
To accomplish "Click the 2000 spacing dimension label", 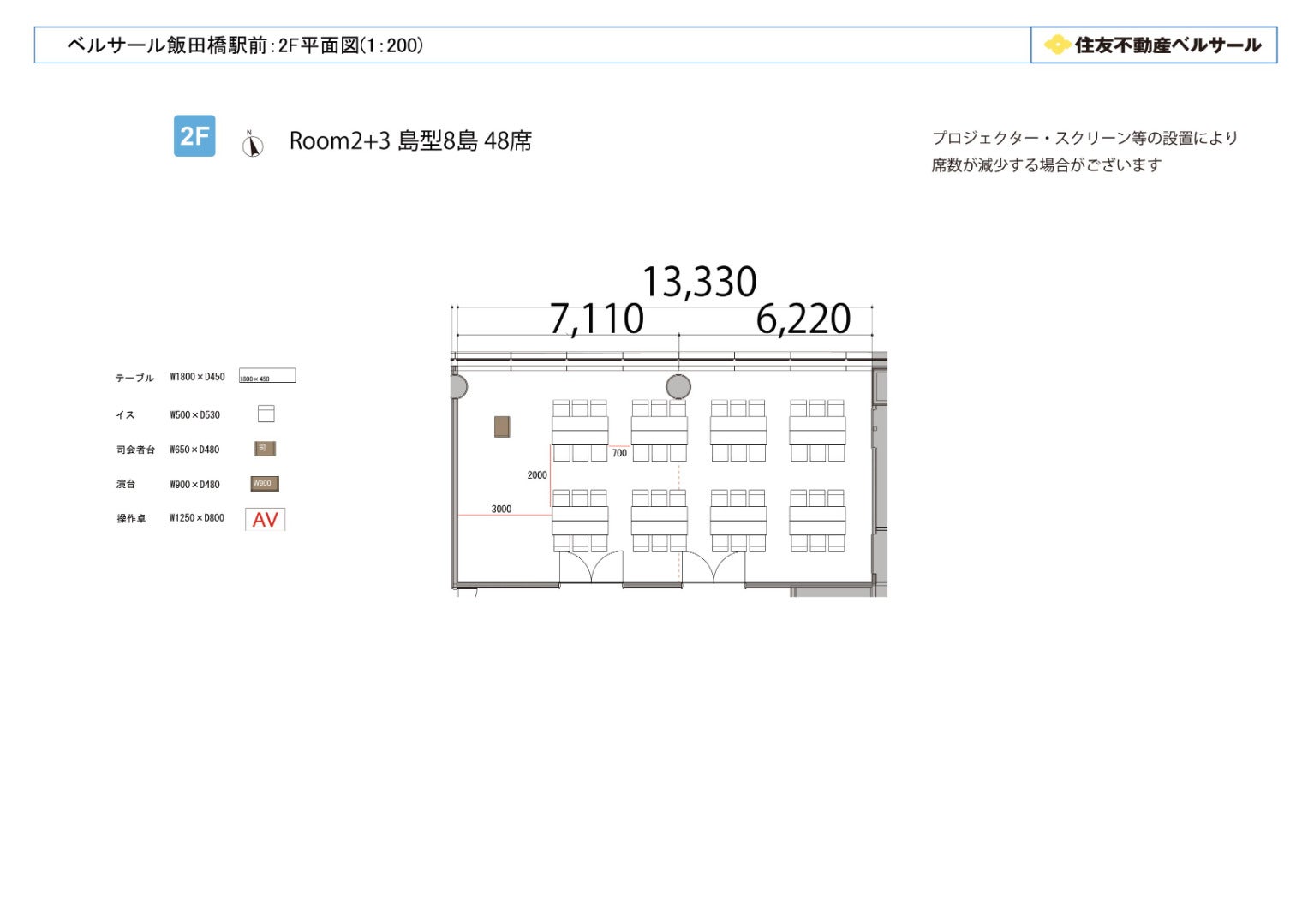I will 537,475.
